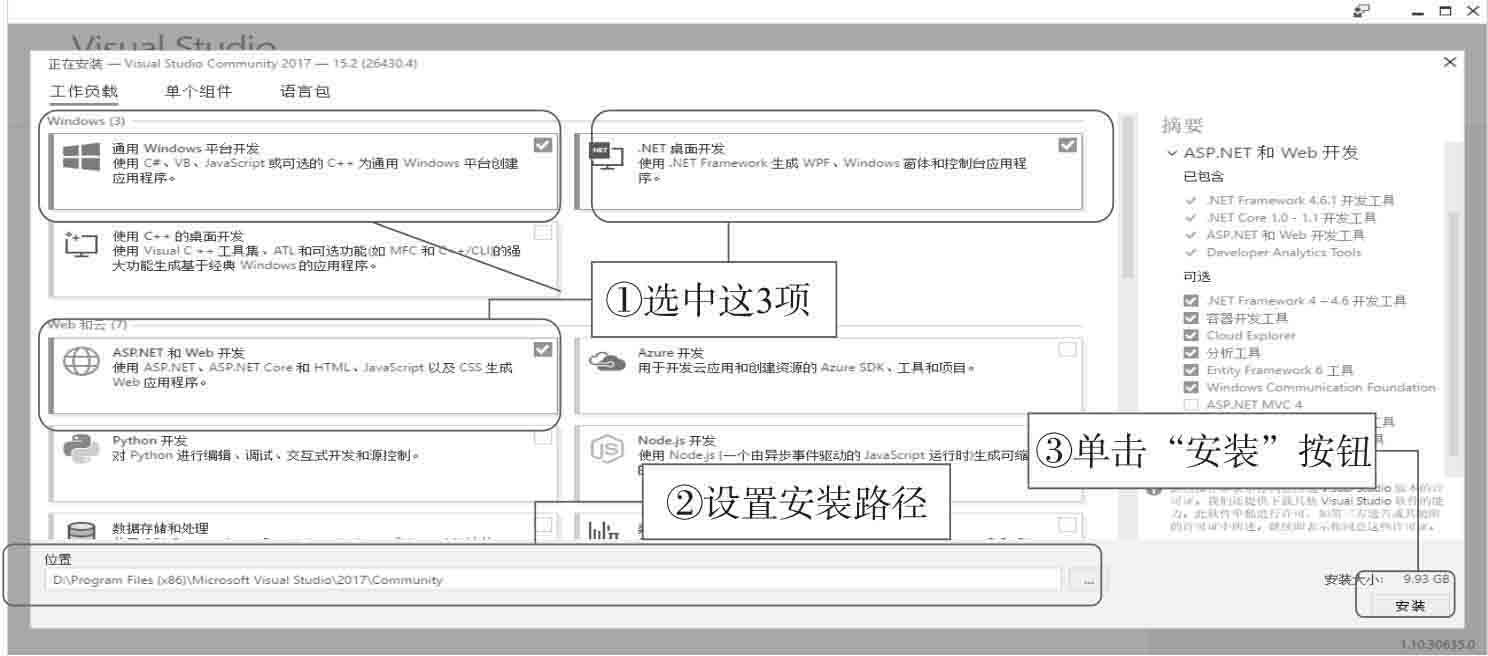Click '.NET Core 1.0 - 1.1 开发工具' included item
This screenshot has width=1488, height=656.
click(1291, 217)
